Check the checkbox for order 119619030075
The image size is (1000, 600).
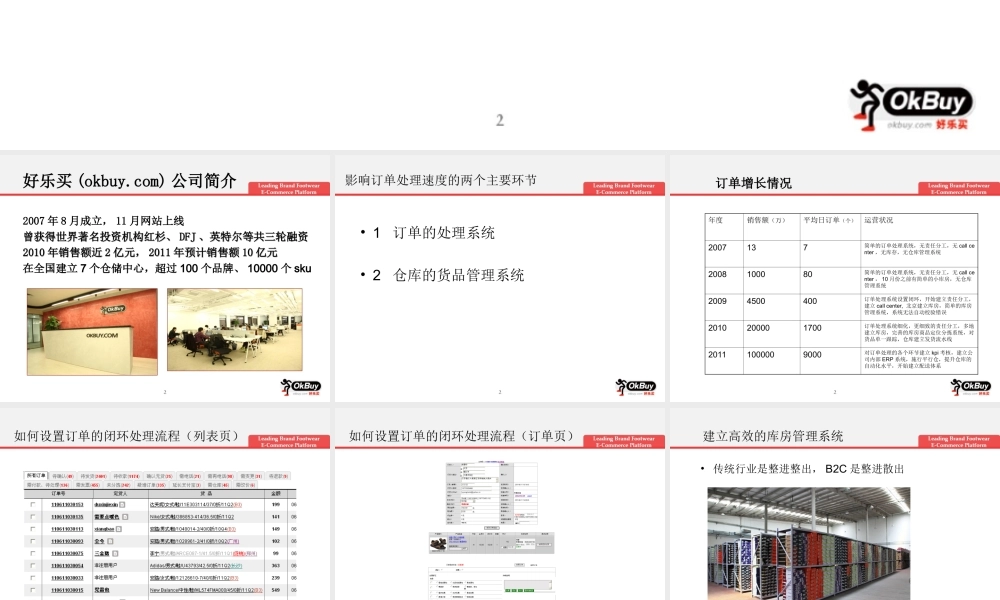tap(31, 556)
